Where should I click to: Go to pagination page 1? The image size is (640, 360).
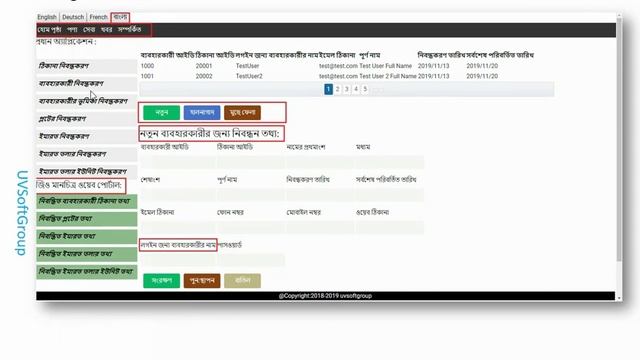click(x=329, y=89)
